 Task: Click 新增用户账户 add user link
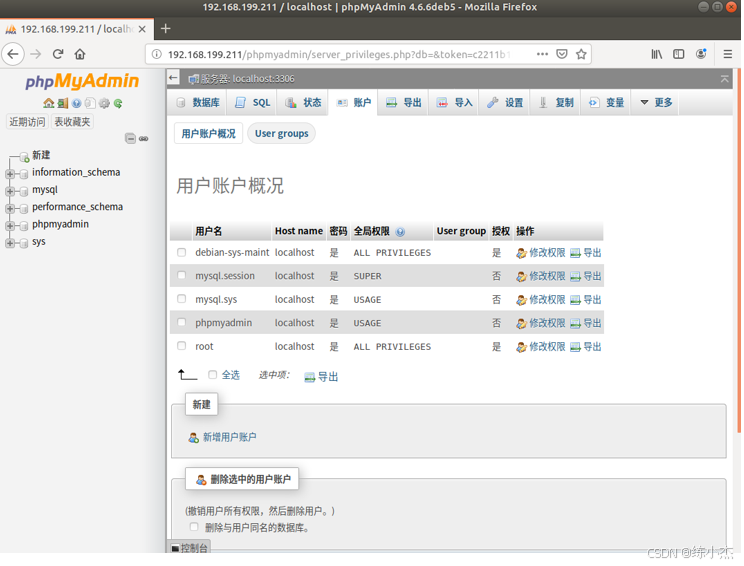[x=229, y=437]
